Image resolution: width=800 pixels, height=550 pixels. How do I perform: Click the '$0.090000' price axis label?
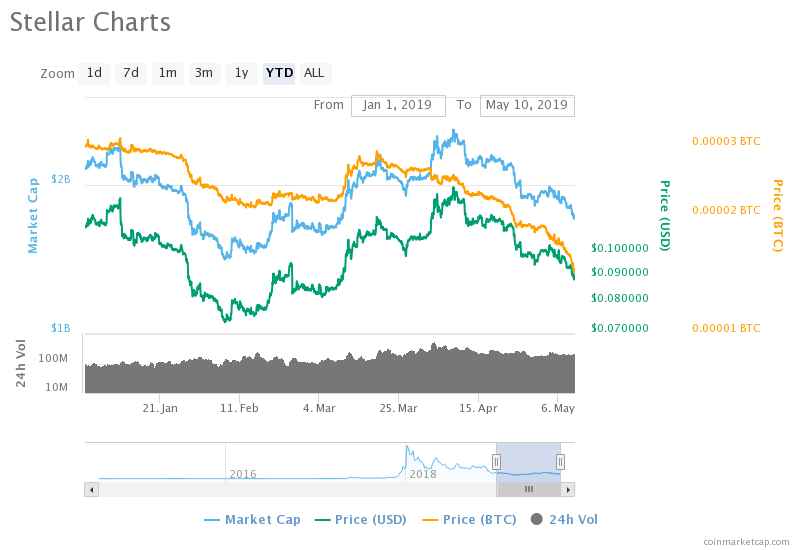click(619, 272)
